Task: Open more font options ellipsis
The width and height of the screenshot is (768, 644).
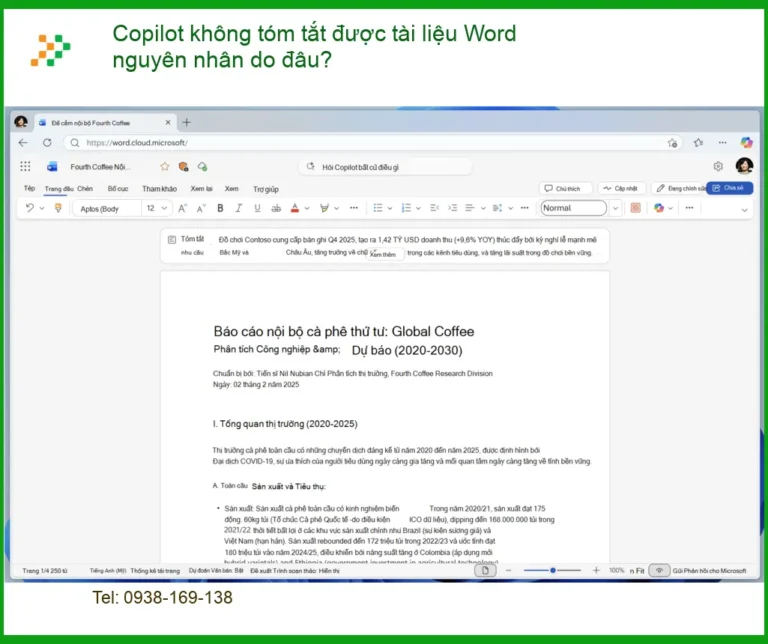Action: [354, 208]
